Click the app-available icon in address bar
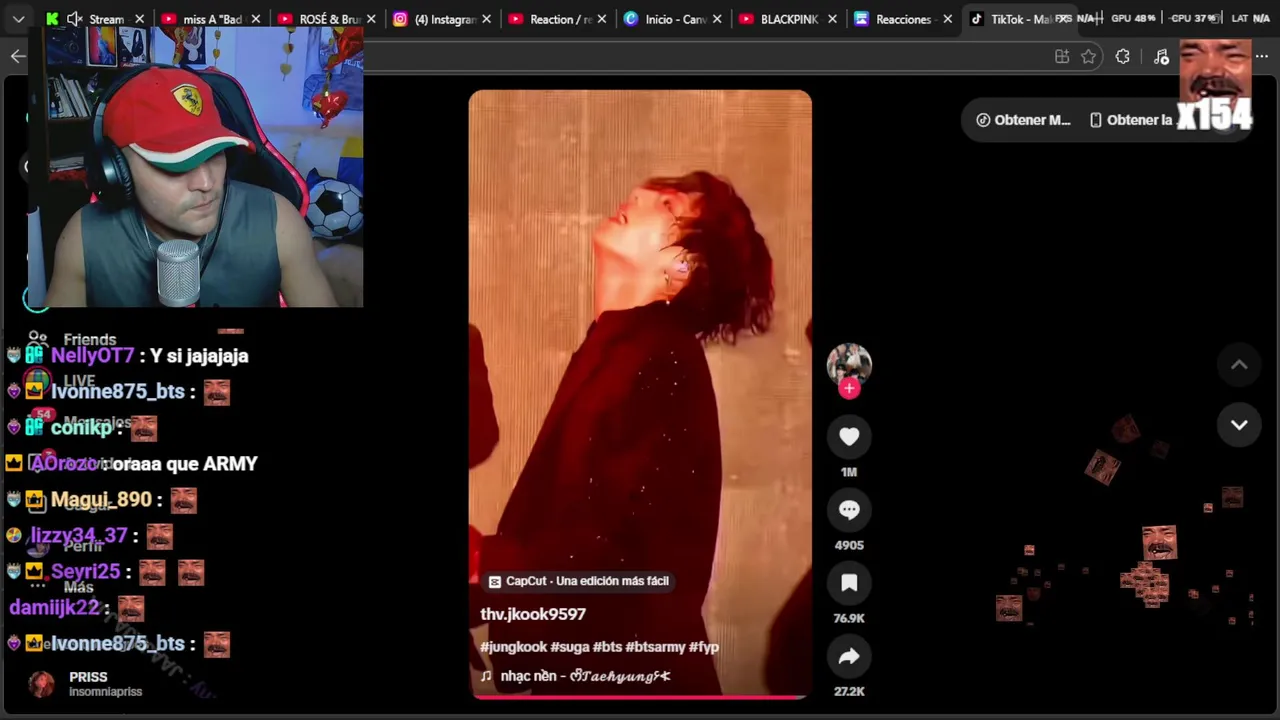1280x720 pixels. [1062, 57]
